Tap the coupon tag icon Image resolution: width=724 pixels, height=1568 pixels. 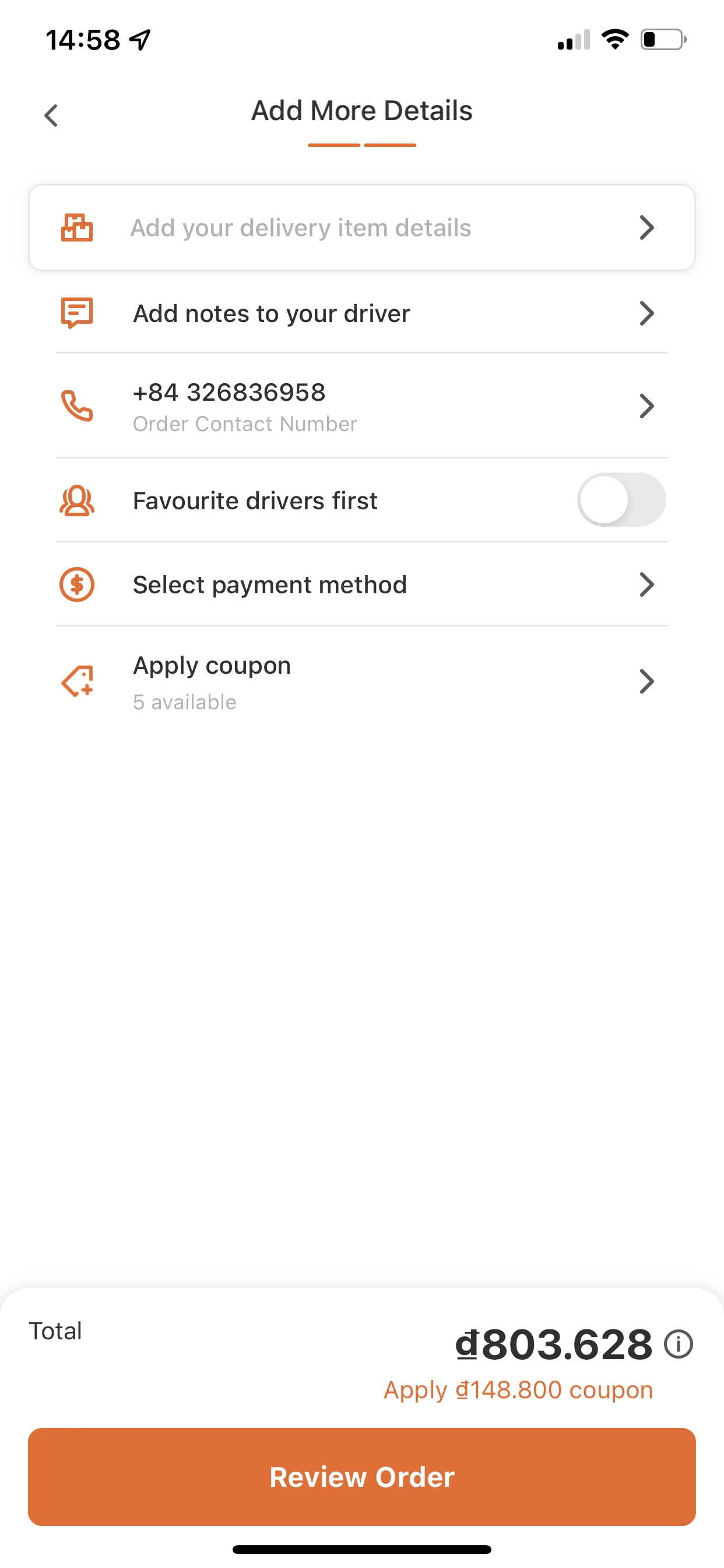click(77, 681)
